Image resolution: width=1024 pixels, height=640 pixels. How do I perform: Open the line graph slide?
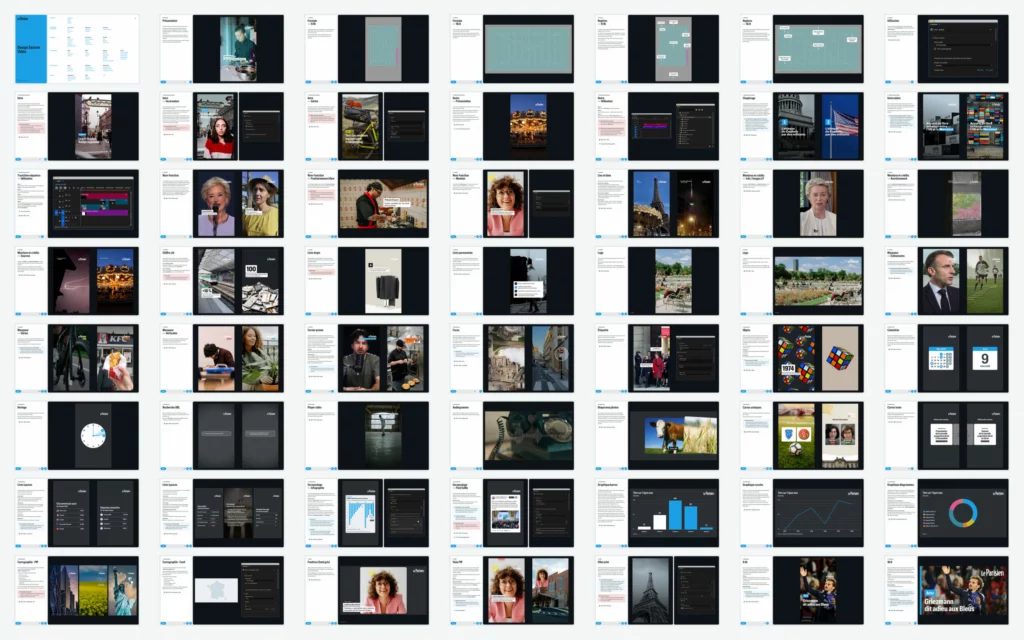[x=802, y=512]
